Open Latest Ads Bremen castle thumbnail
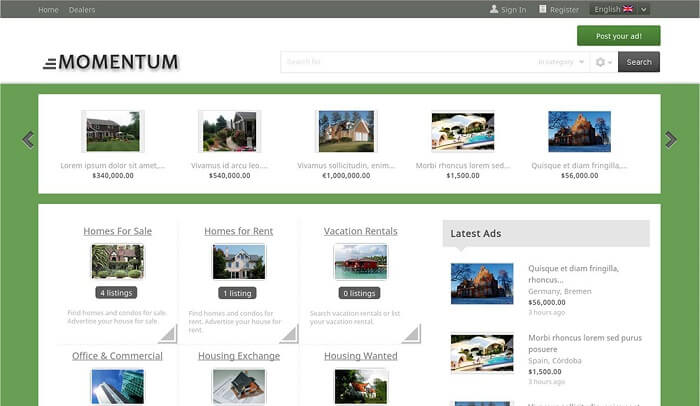Image resolution: width=700 pixels, height=406 pixels. coord(482,284)
